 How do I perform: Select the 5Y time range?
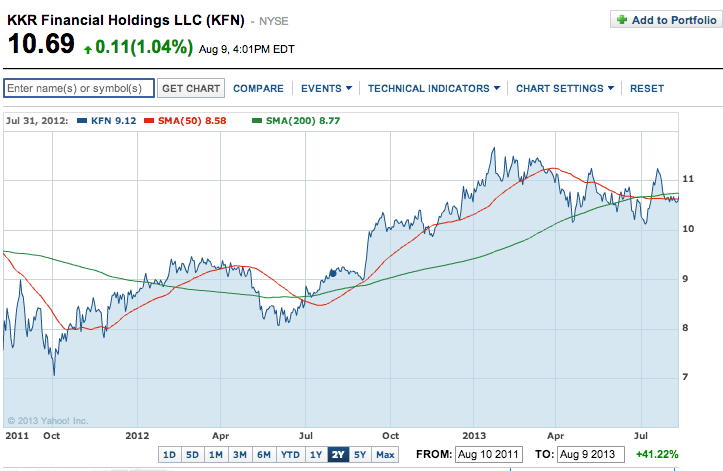pos(360,455)
